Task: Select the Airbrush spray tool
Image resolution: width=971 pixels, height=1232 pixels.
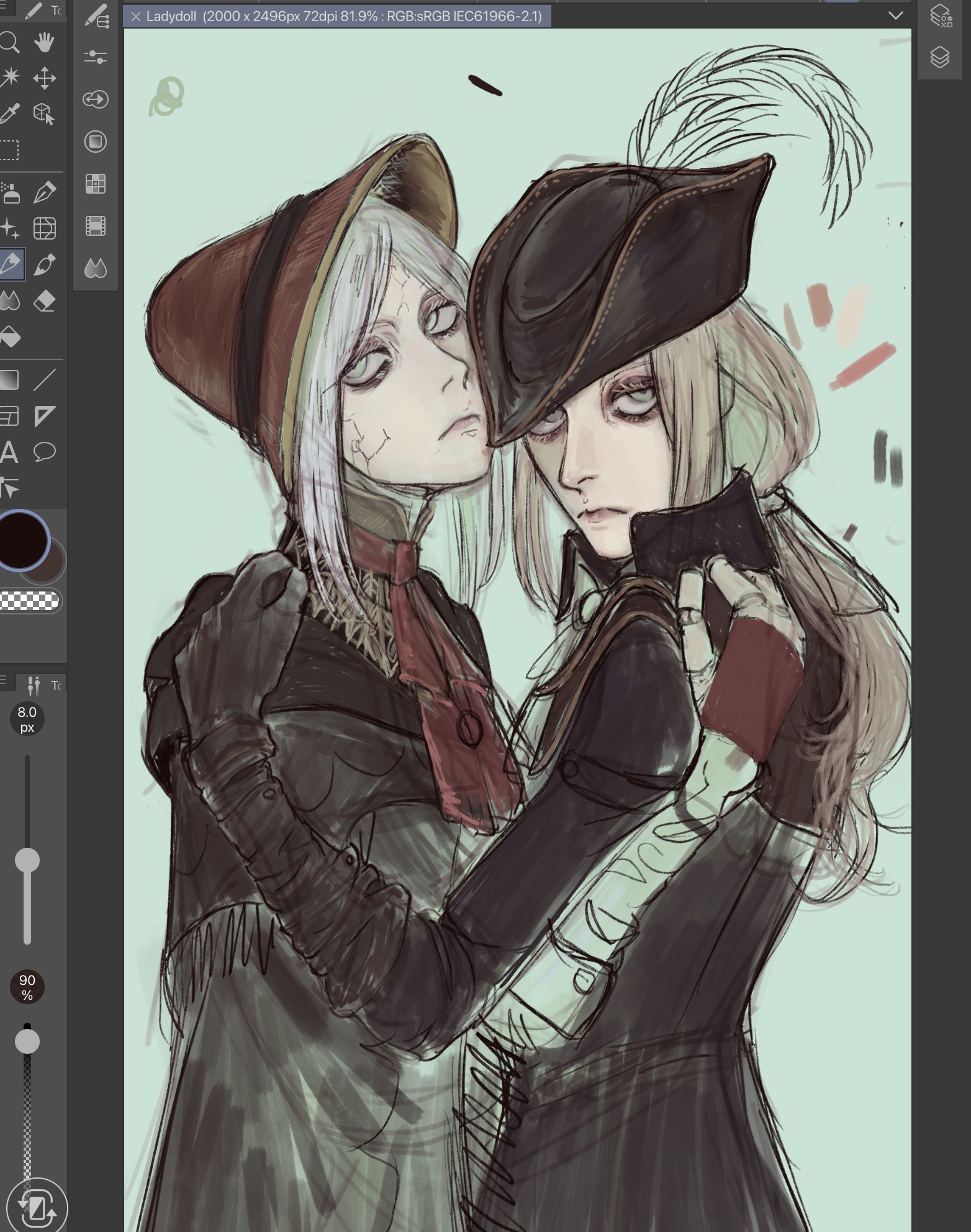Action: point(9,193)
